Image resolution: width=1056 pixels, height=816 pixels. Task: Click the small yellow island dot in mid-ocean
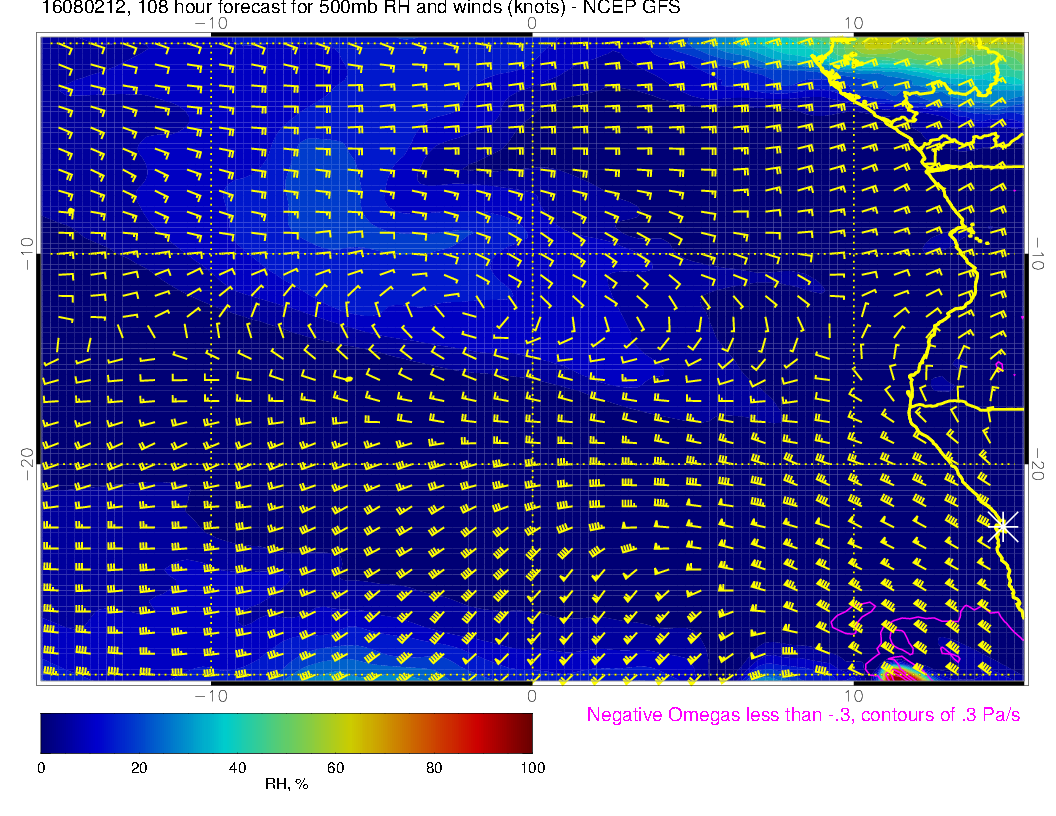tap(347, 379)
